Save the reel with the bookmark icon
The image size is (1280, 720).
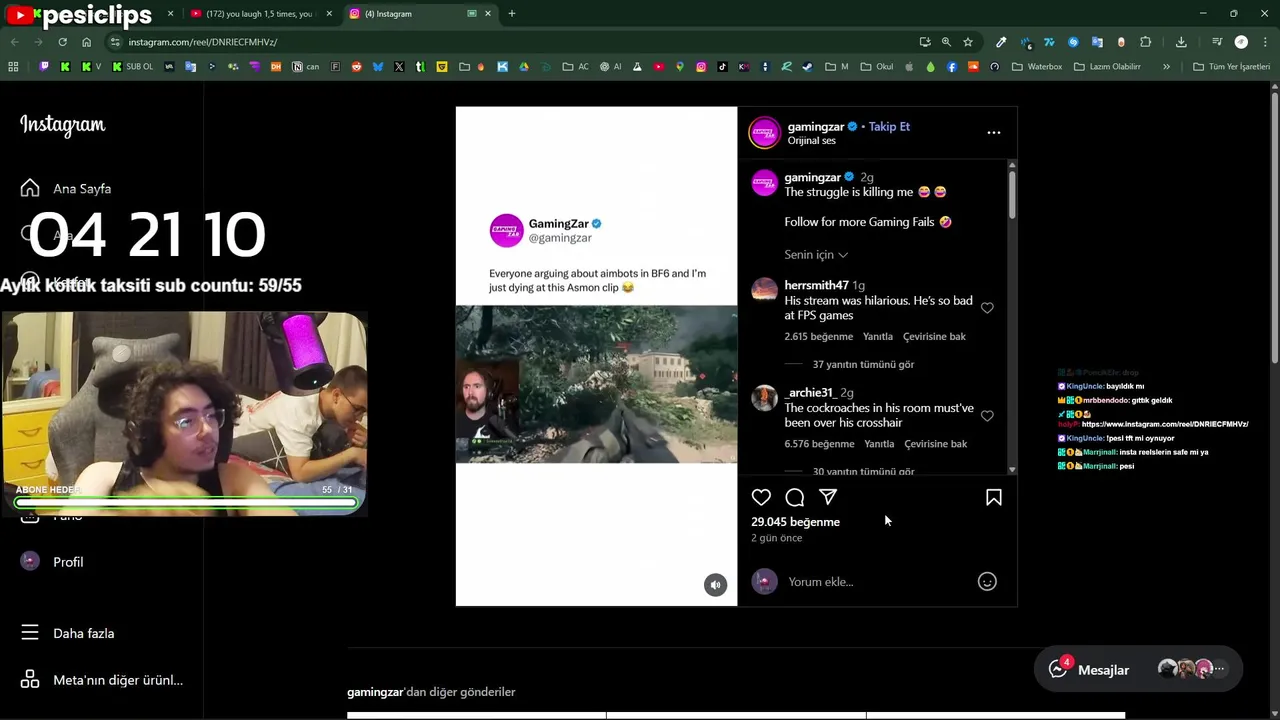tap(994, 497)
